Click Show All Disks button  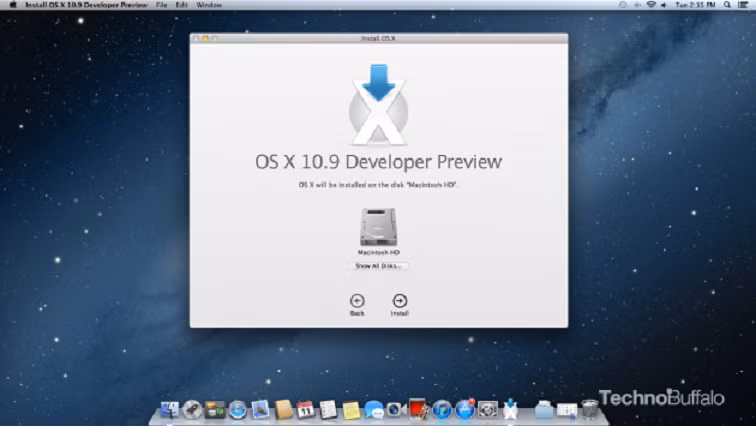378,266
